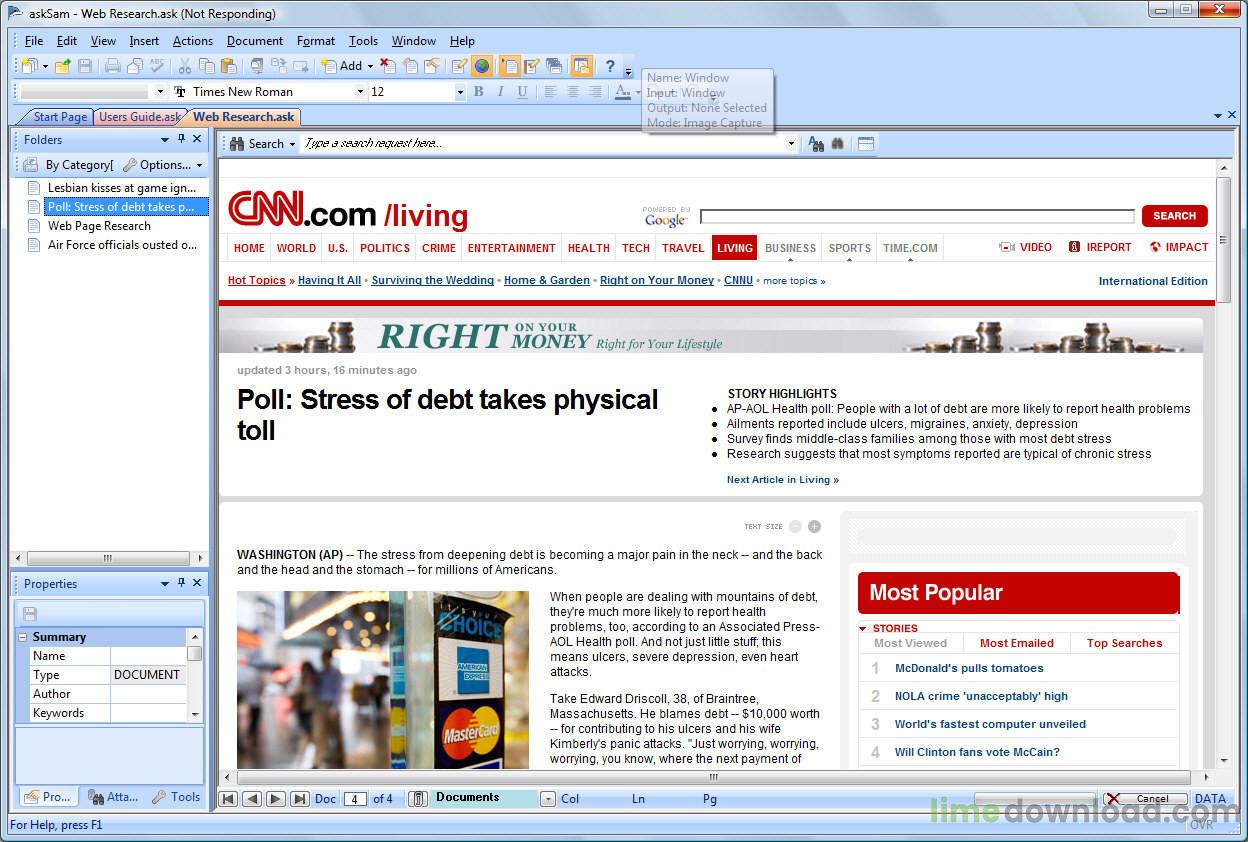Toggle Bold formatting button
This screenshot has width=1248, height=842.
click(478, 92)
